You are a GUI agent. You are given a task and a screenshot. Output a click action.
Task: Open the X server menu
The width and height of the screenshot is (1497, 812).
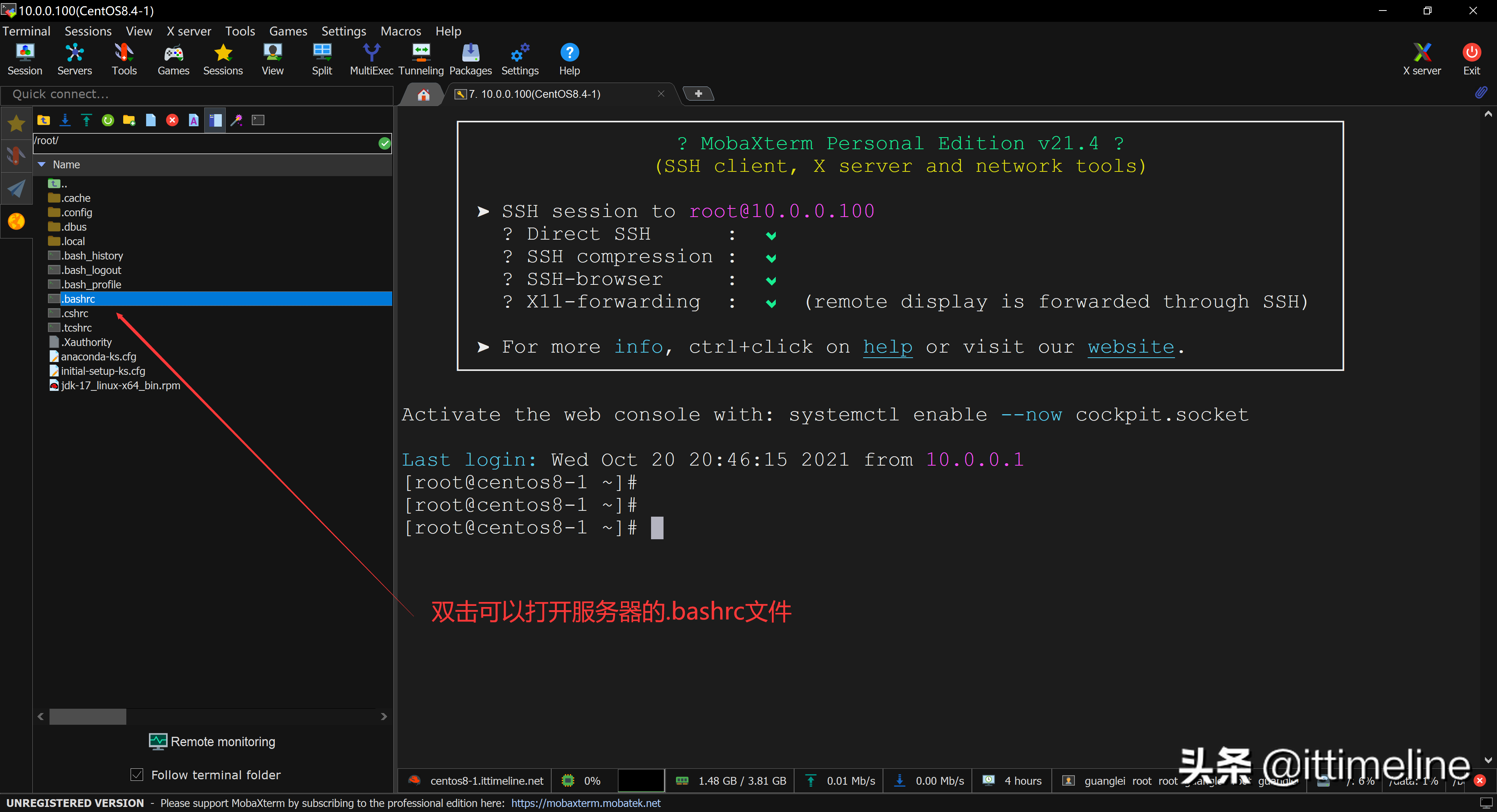[189, 31]
